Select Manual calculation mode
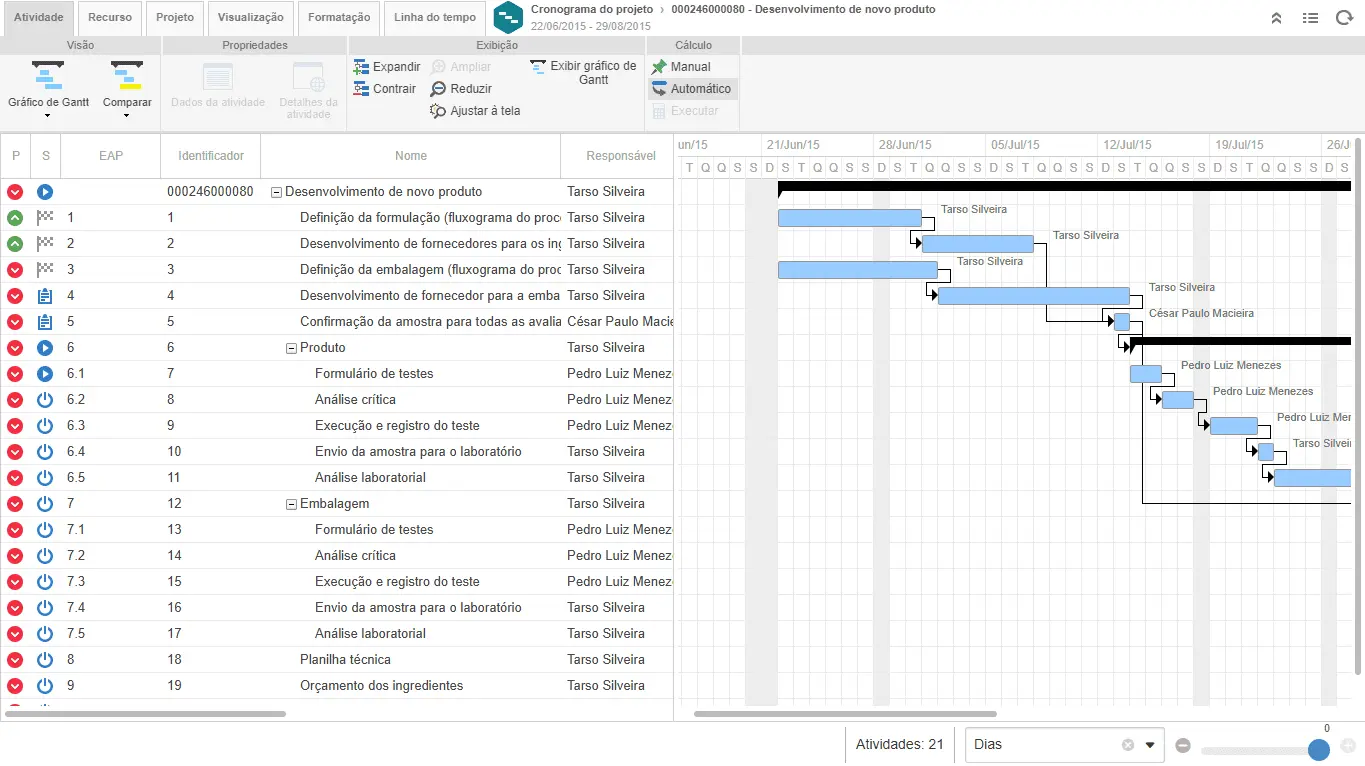 pyautogui.click(x=681, y=67)
